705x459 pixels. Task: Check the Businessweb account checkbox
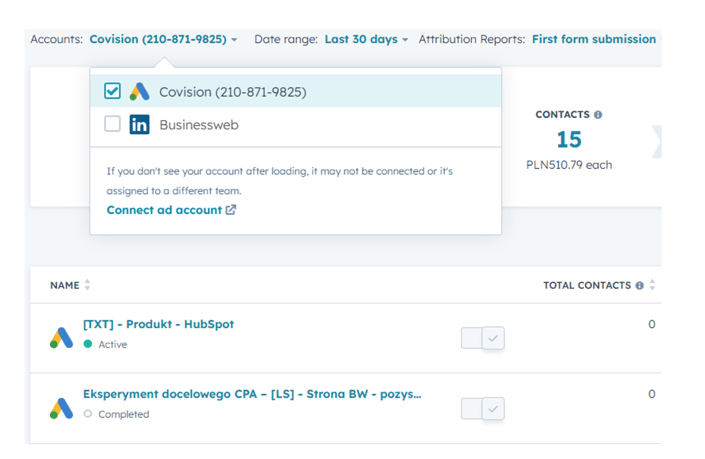pos(112,124)
